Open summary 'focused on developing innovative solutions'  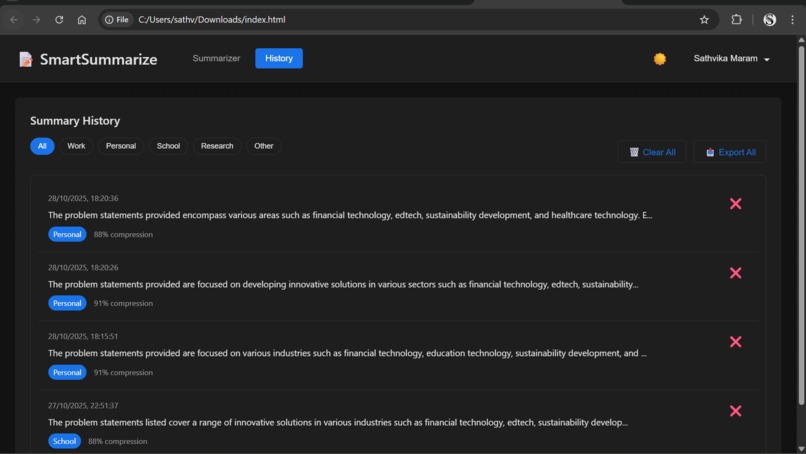(x=343, y=284)
